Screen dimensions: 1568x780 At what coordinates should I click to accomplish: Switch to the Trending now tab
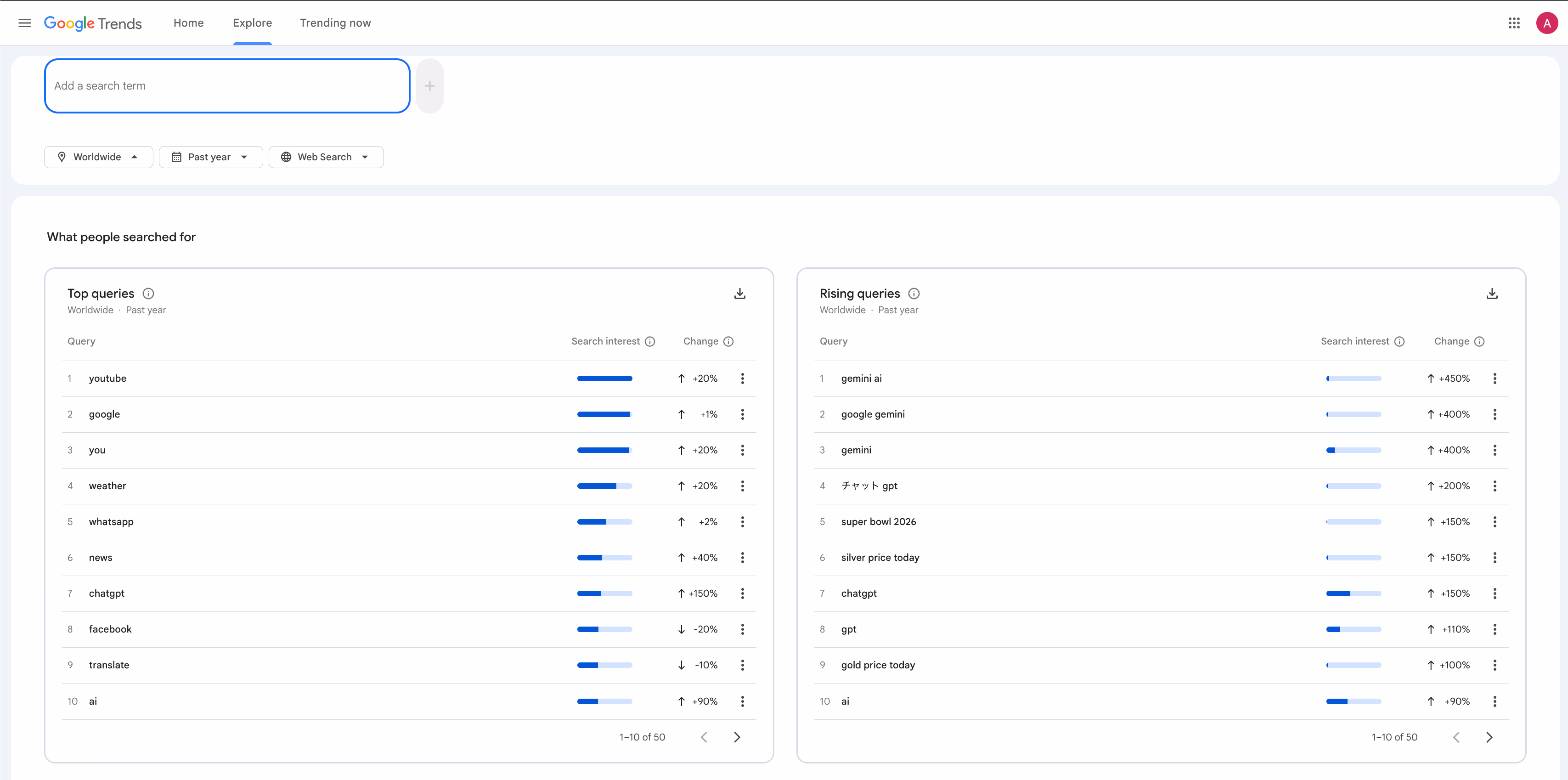pyautogui.click(x=335, y=23)
